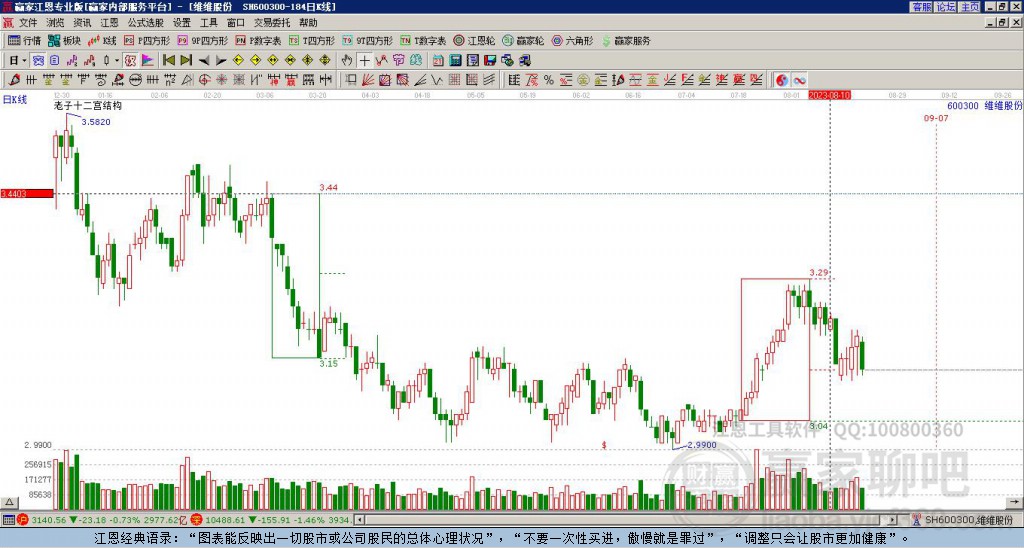Click the 600300 维维股份 stock label
Image resolution: width=1024 pixels, height=548 pixels.
point(985,106)
